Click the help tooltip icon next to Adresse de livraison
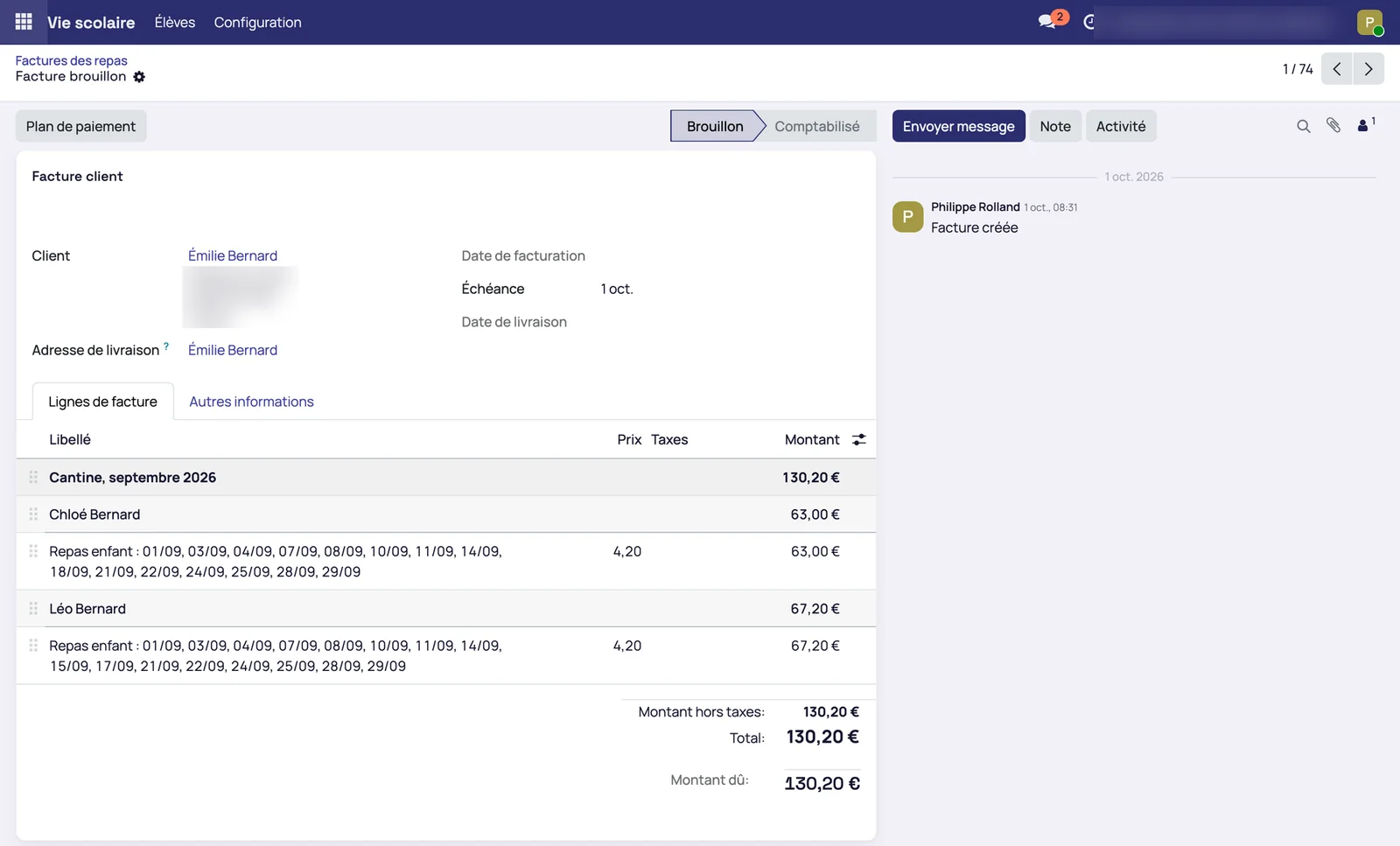 tap(166, 346)
